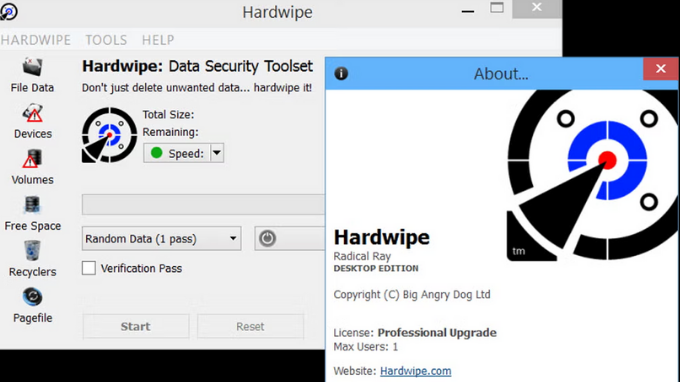The width and height of the screenshot is (680, 382).
Task: Click the Reset button
Action: pyautogui.click(x=250, y=326)
